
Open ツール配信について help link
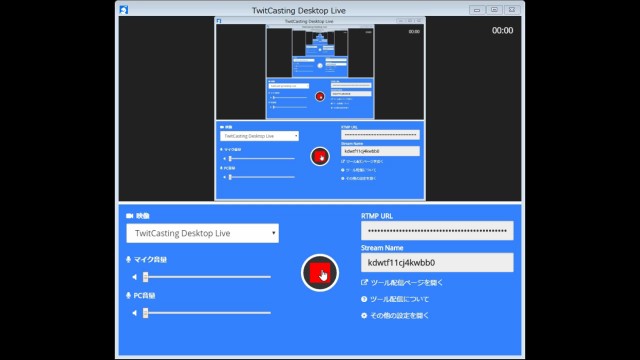click(x=399, y=299)
